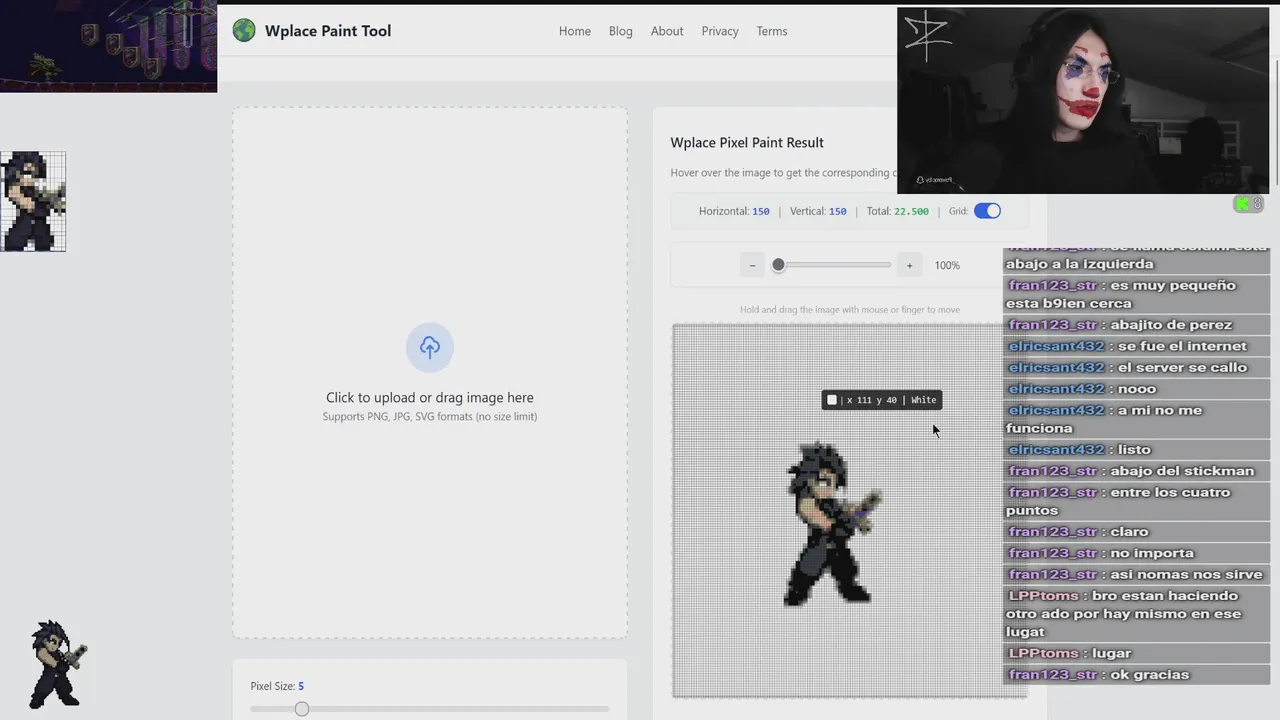Viewport: 1280px width, 720px height.
Task: Click the Horizontal value 150
Action: pos(761,211)
